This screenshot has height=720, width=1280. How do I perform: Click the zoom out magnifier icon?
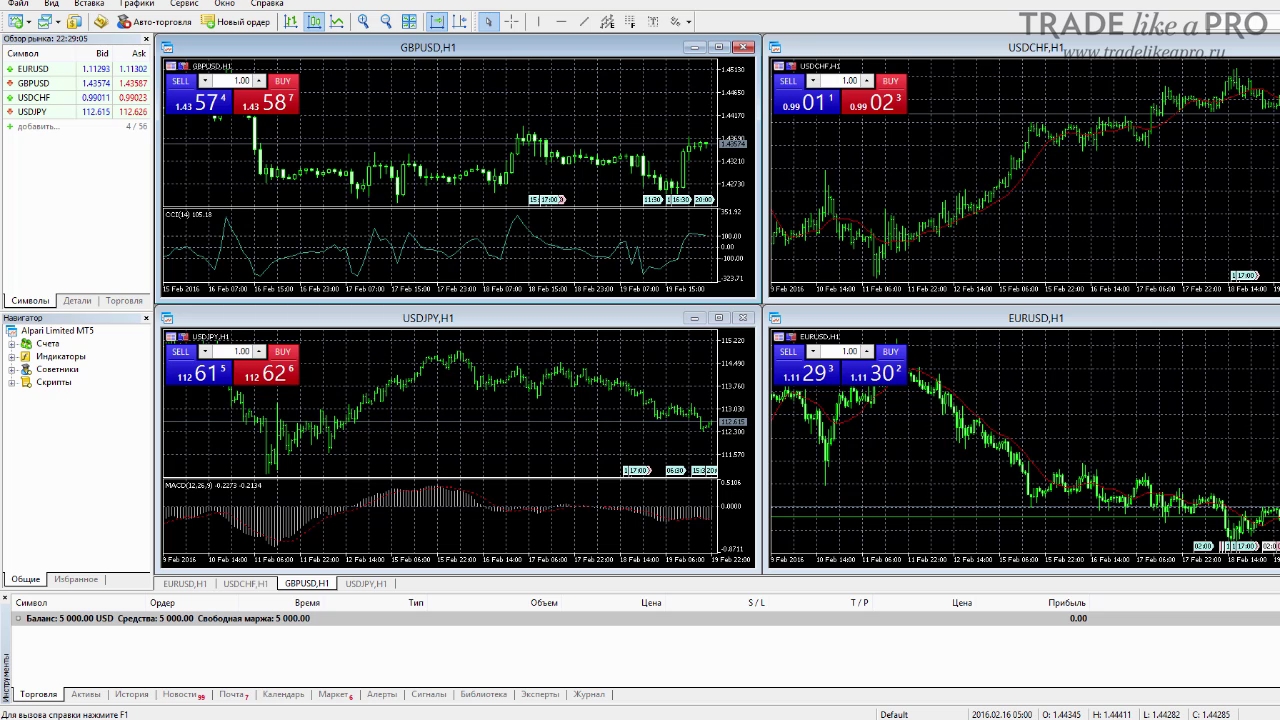pos(386,21)
